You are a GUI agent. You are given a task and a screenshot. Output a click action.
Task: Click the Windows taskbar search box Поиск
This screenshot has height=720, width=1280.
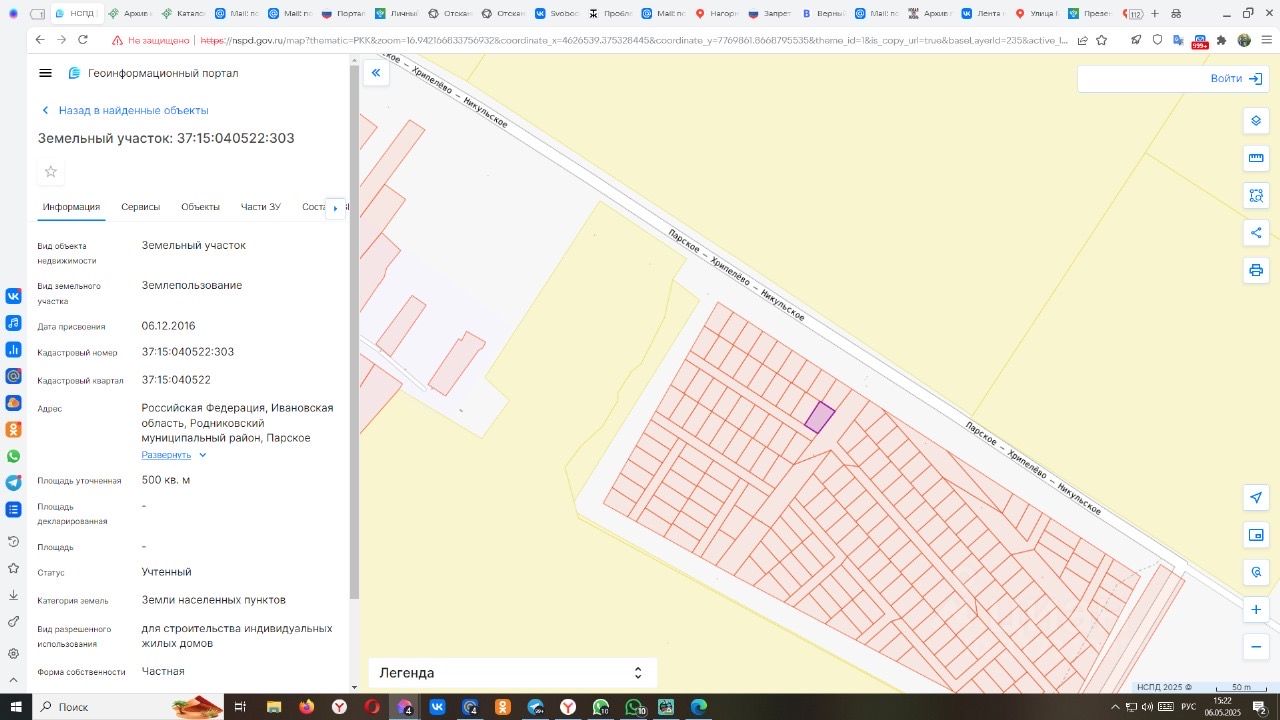[128, 707]
